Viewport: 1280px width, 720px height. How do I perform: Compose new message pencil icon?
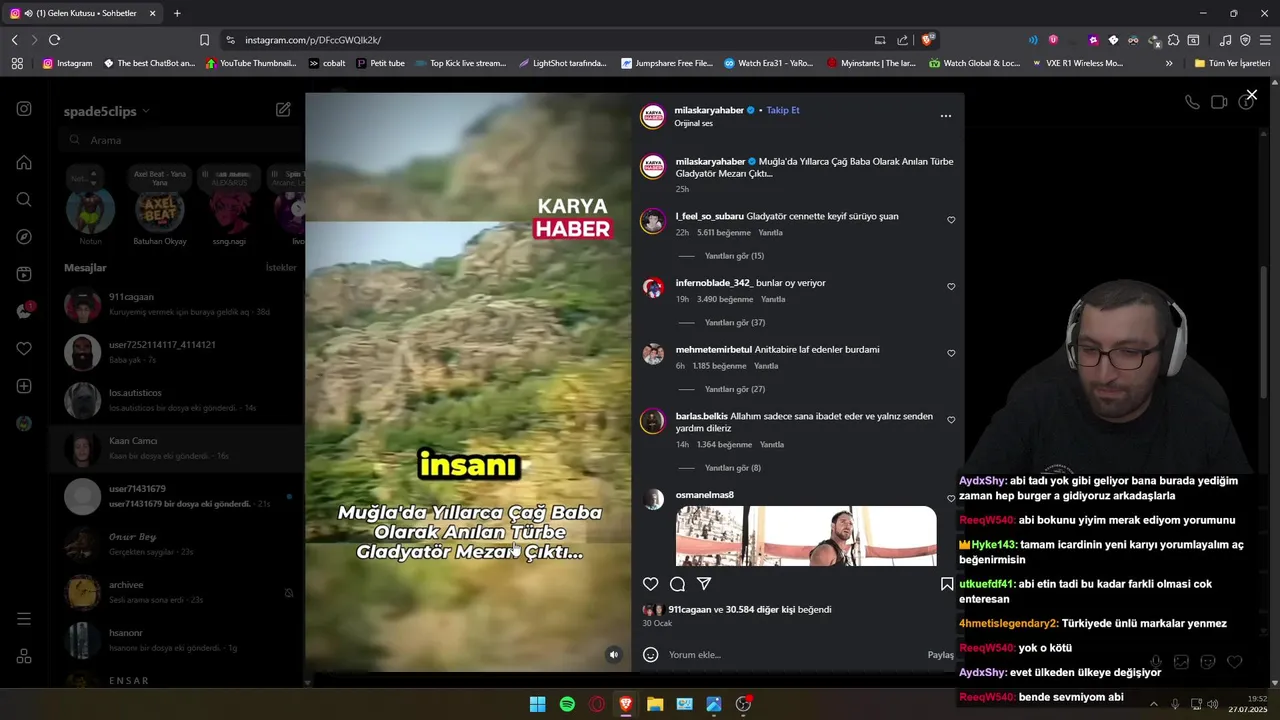(283, 110)
